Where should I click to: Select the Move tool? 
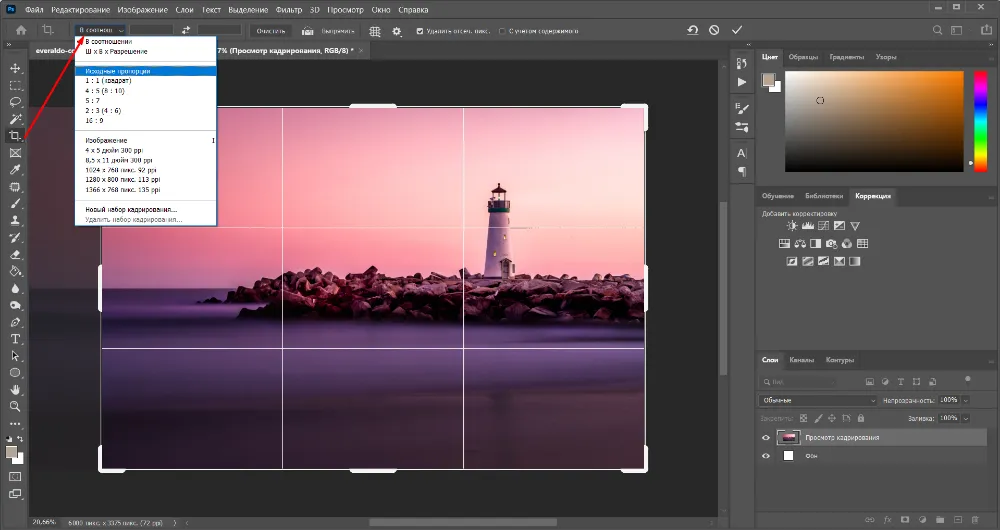coord(15,68)
